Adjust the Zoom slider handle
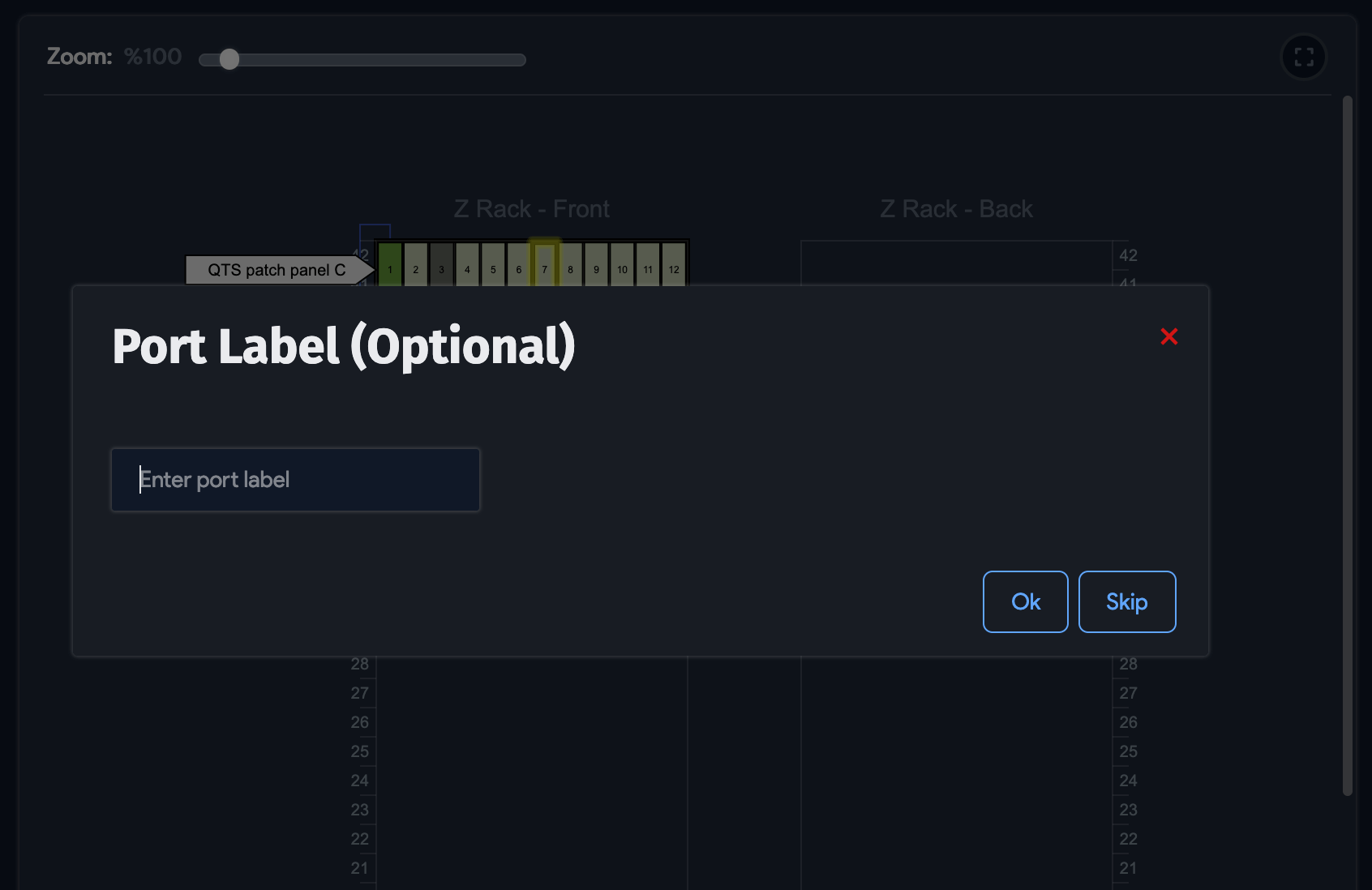The width and height of the screenshot is (1372, 890). [x=229, y=59]
